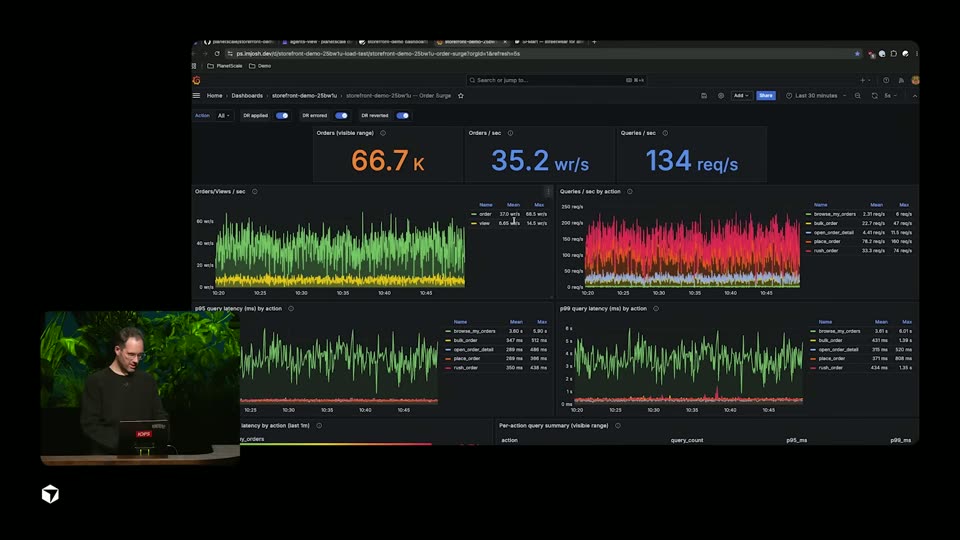
Task: Open the Action variable All dropdown
Action: click(x=223, y=115)
